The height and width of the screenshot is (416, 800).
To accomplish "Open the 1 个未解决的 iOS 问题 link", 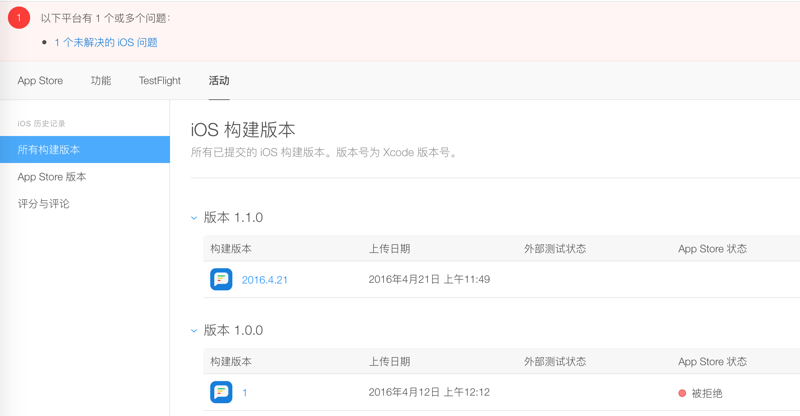I will click(x=106, y=42).
